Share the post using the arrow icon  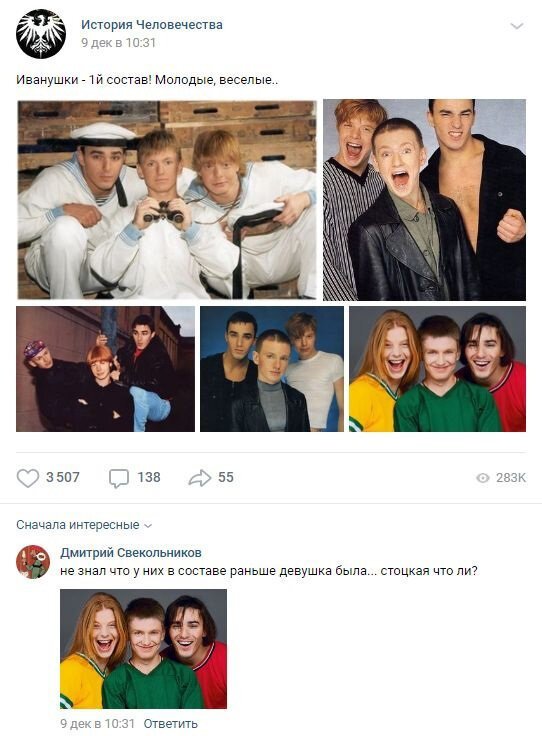click(x=200, y=478)
